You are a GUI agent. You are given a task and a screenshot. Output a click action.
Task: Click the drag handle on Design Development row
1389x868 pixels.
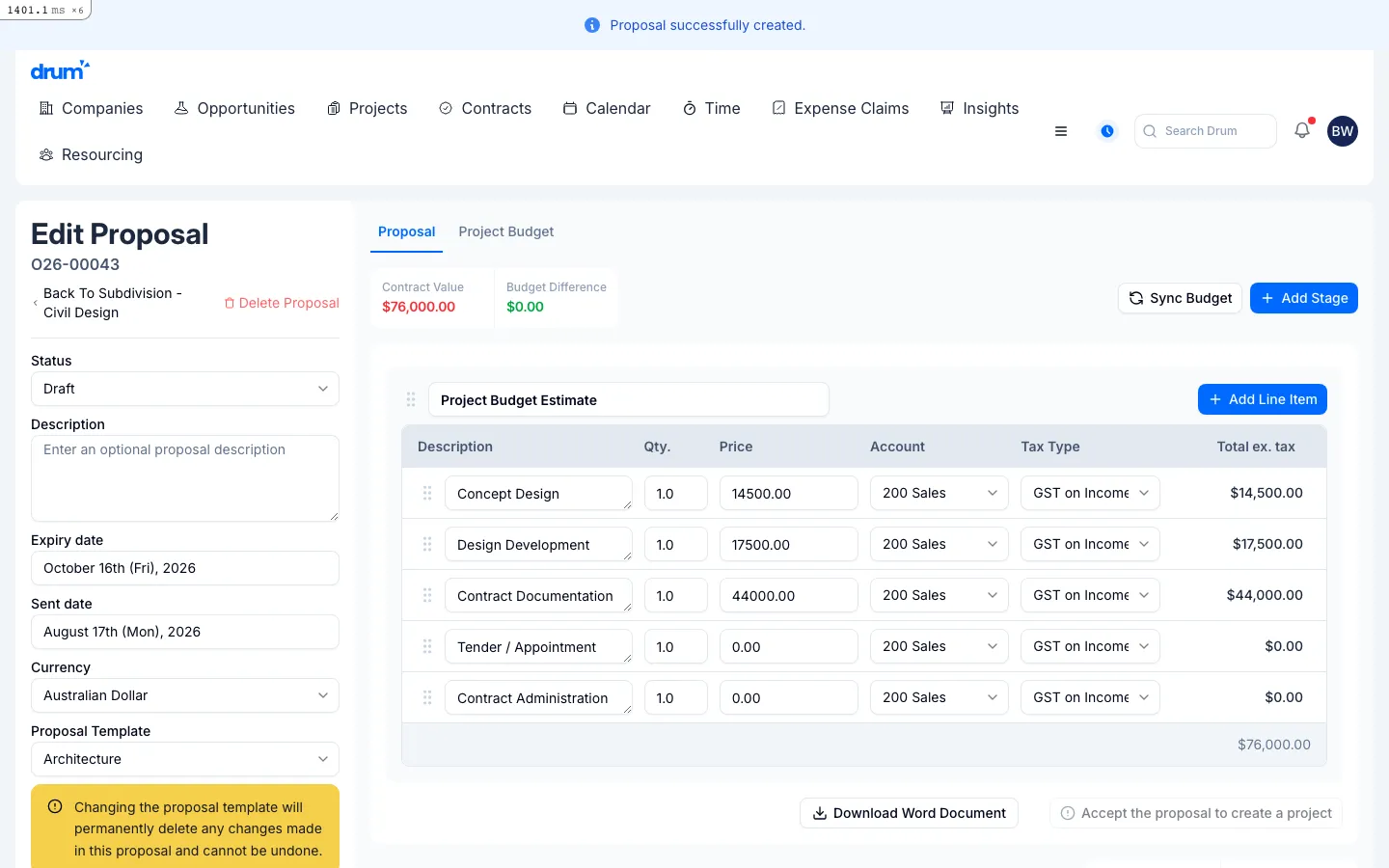coord(427,544)
